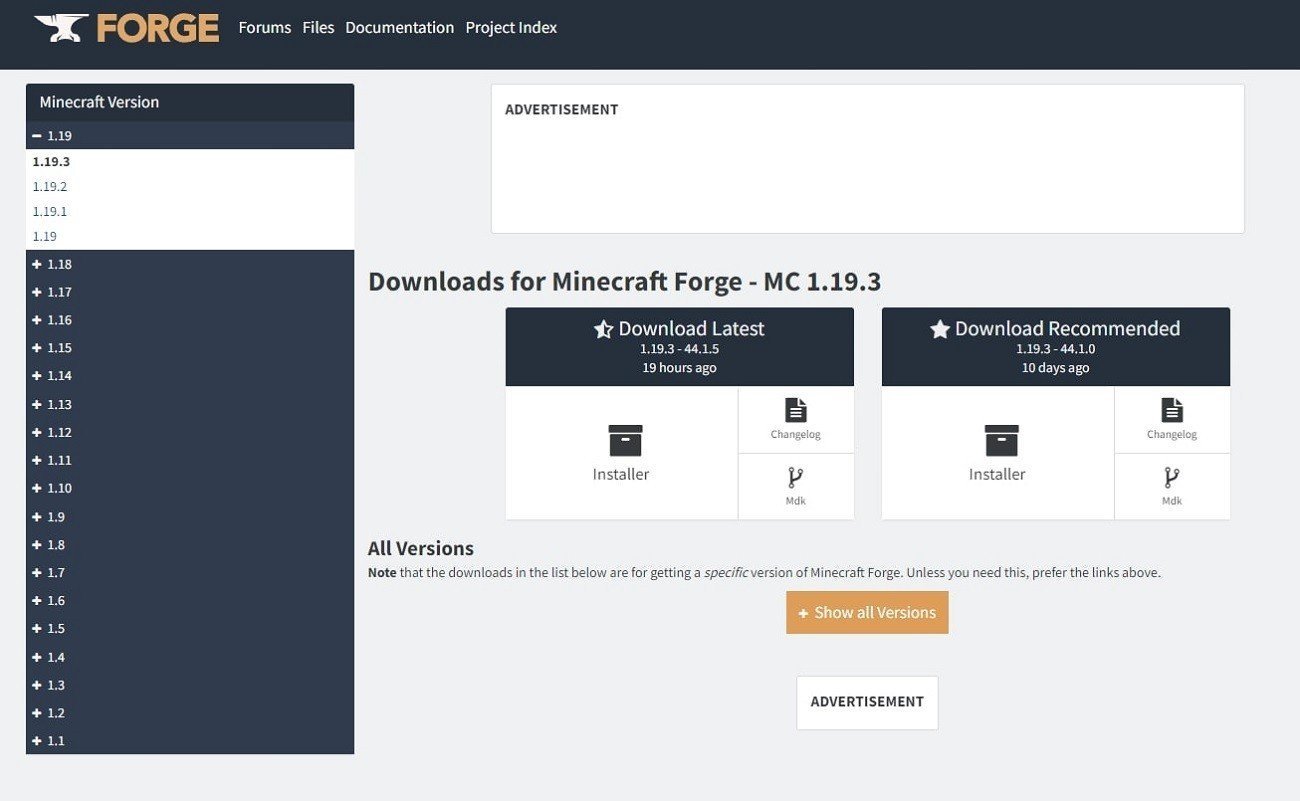
Task: Download the Recommended 44.1.0 Installer
Action: click(x=997, y=453)
